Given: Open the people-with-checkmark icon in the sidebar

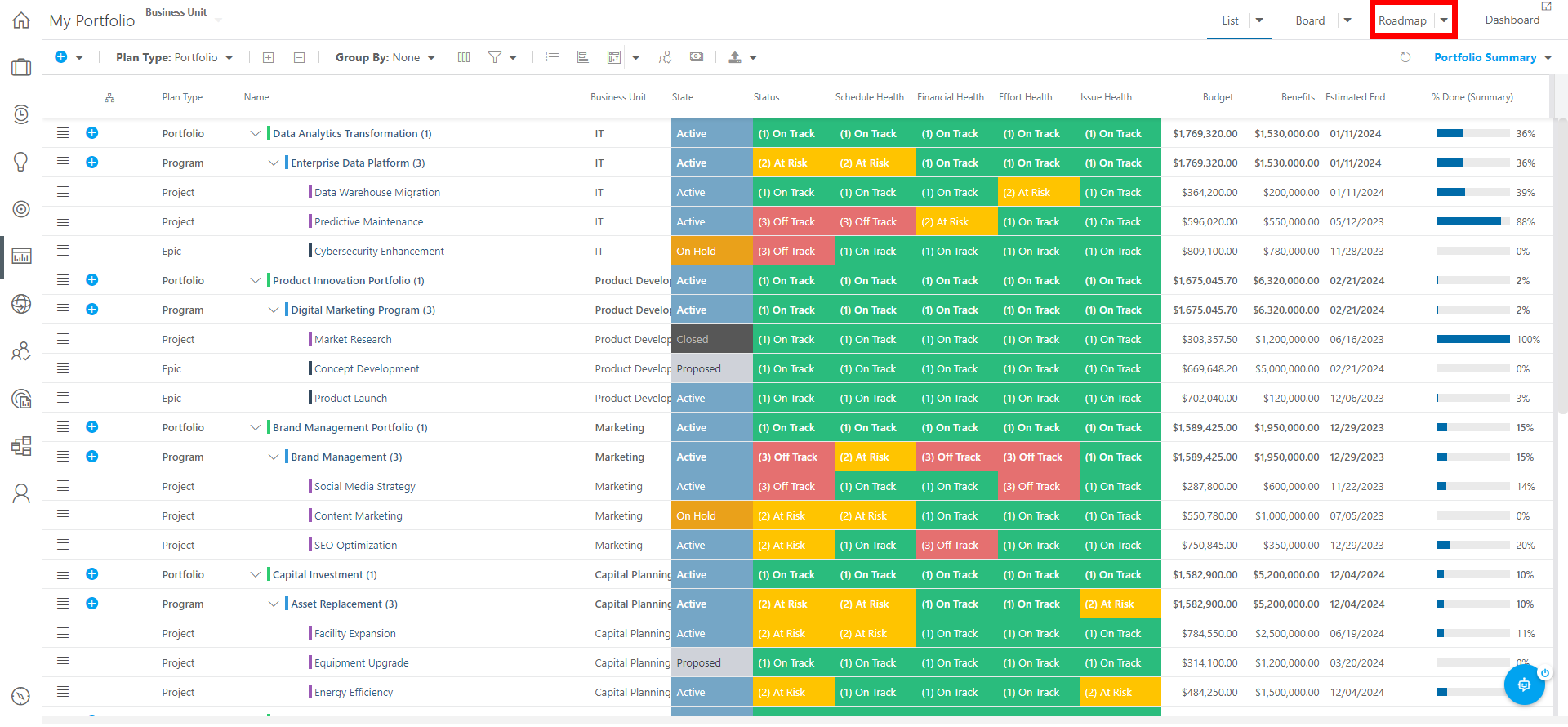Looking at the screenshot, I should click(x=21, y=351).
